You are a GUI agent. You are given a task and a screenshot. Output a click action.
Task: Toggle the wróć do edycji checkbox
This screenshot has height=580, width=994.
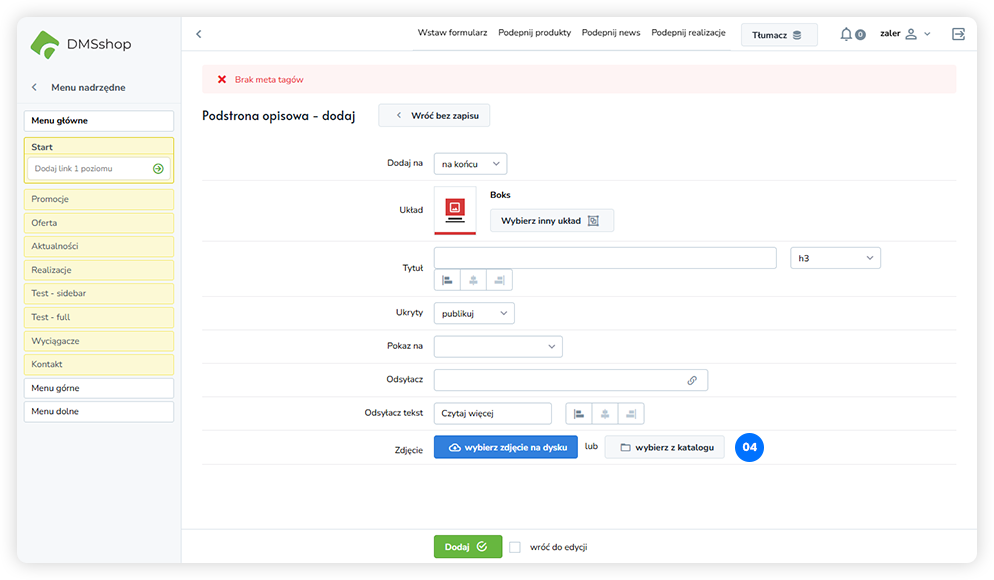[515, 547]
